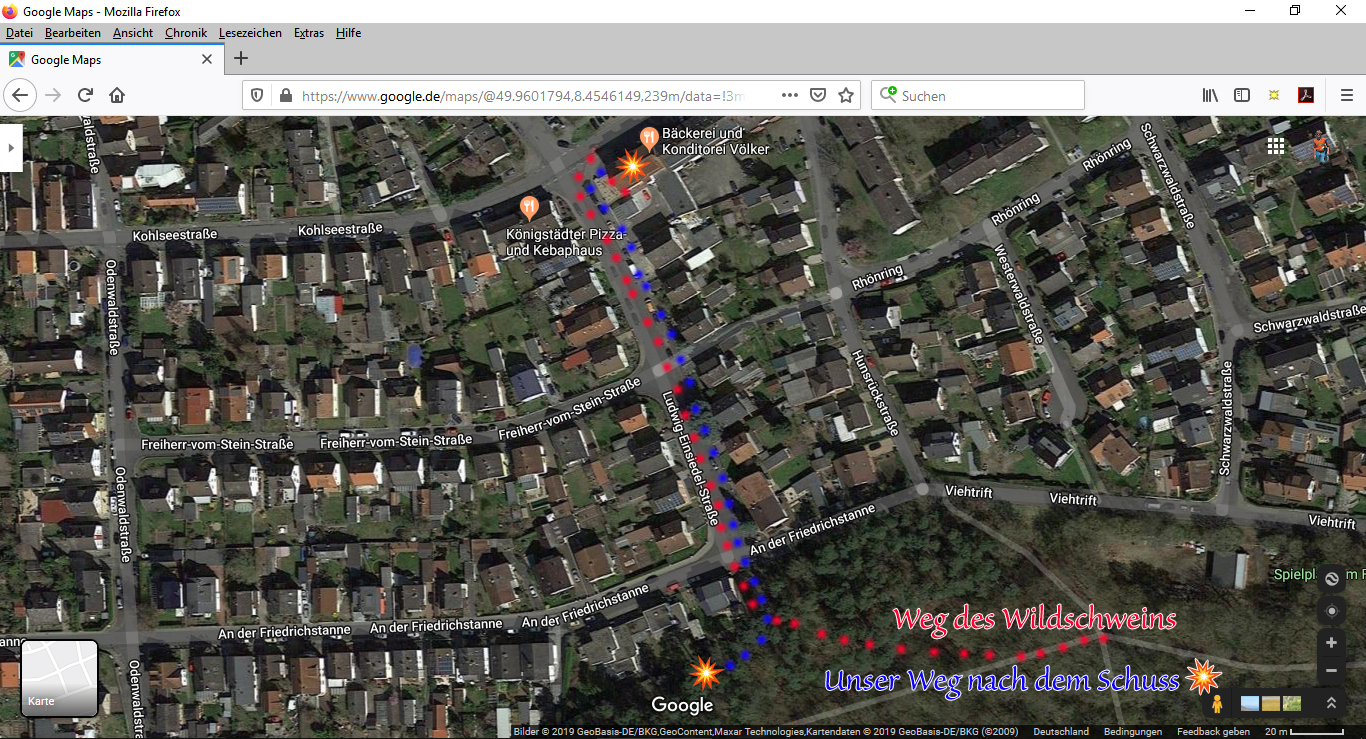
Task: Show my location on the map
Action: coord(1331,611)
